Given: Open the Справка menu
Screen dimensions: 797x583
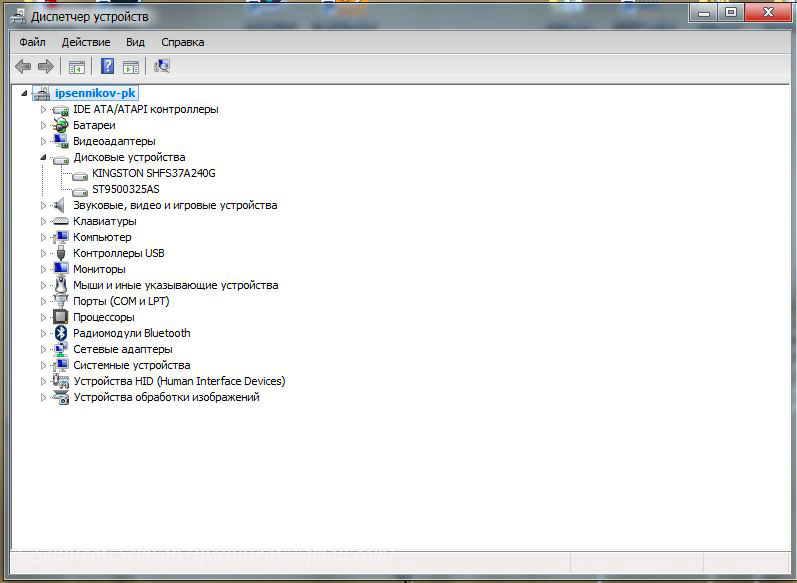Looking at the screenshot, I should click(182, 42).
